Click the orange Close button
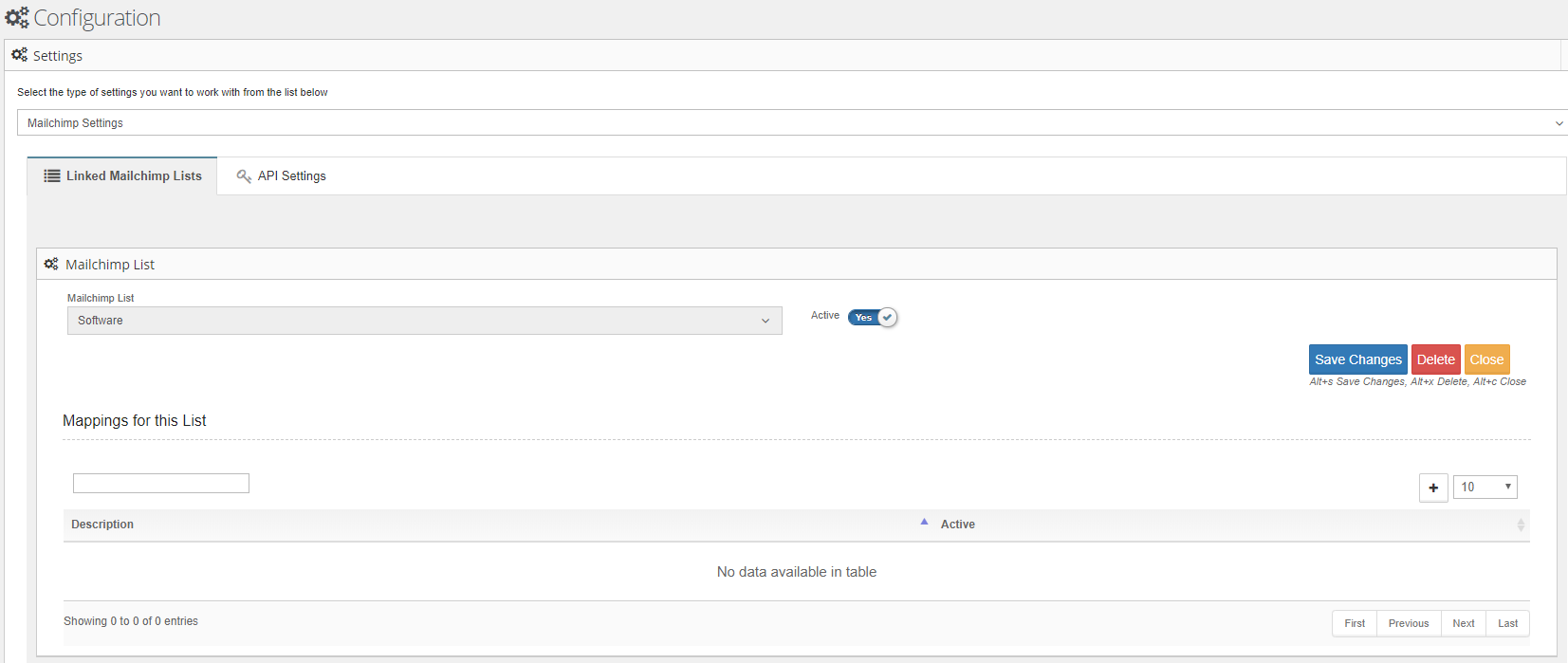Viewport: 1568px width, 663px height. coord(1486,359)
